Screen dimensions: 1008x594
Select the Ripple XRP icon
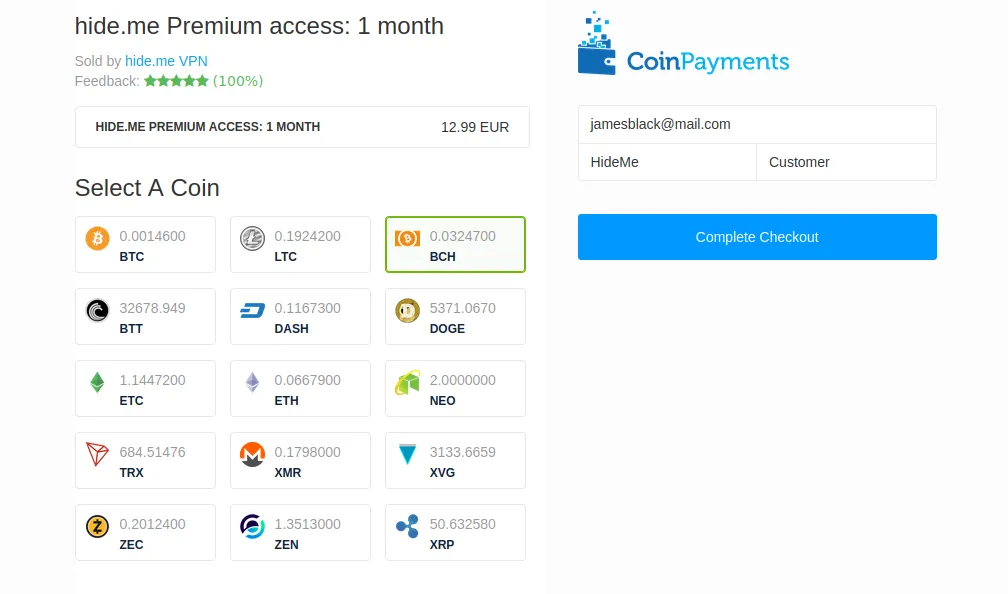(408, 526)
